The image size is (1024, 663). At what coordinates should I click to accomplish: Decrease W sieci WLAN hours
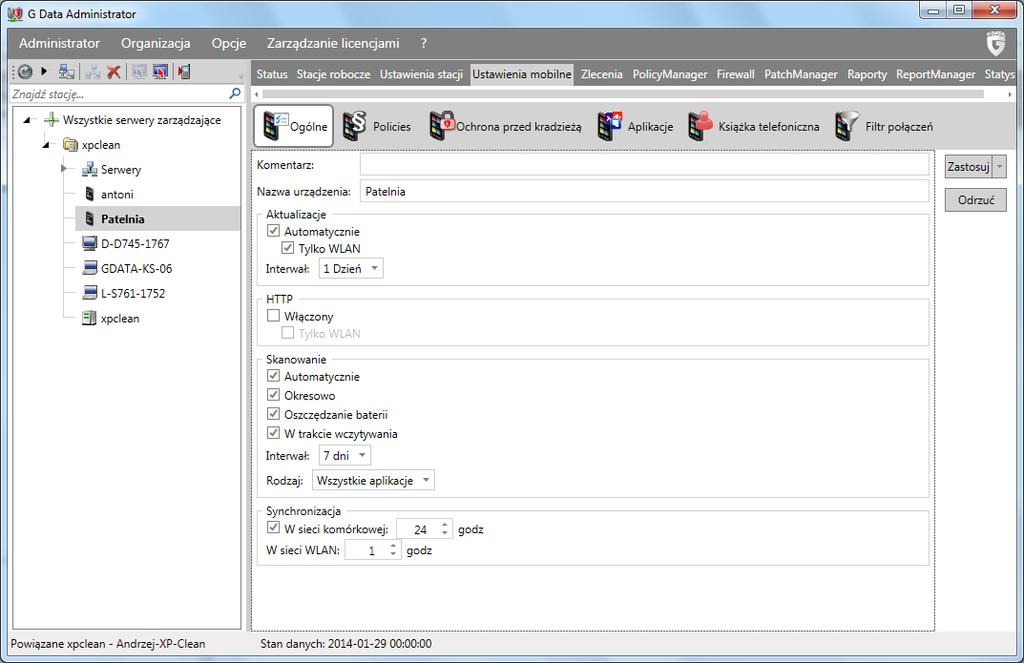coord(393,554)
